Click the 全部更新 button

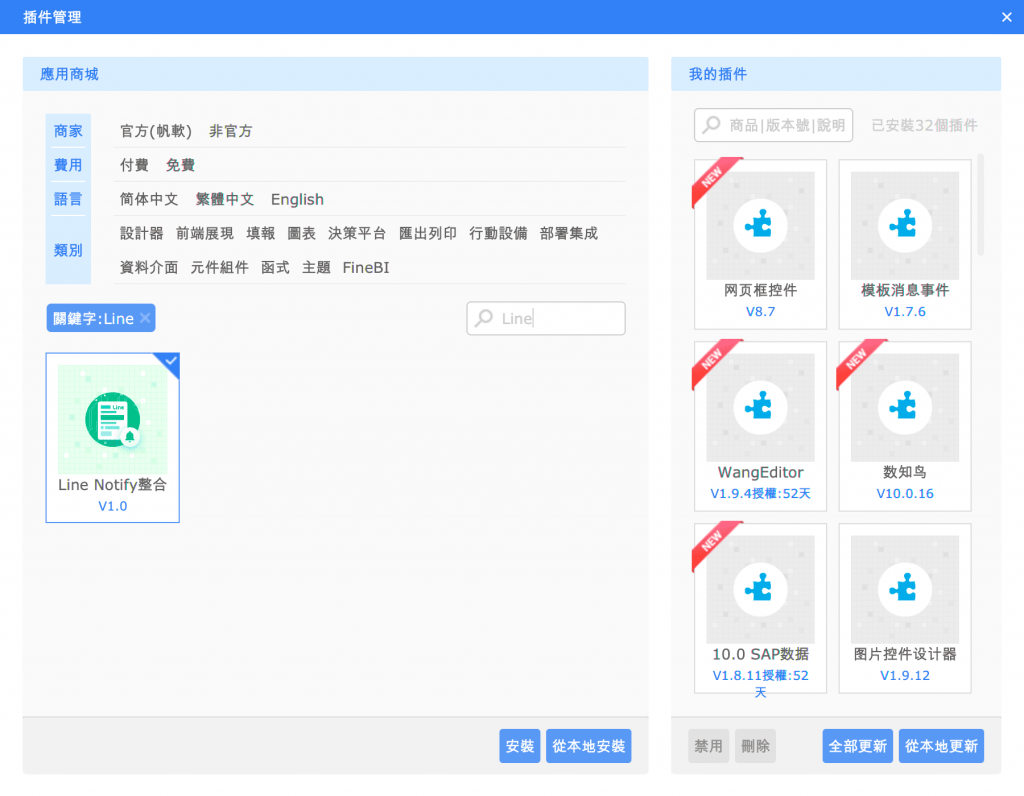[x=857, y=746]
